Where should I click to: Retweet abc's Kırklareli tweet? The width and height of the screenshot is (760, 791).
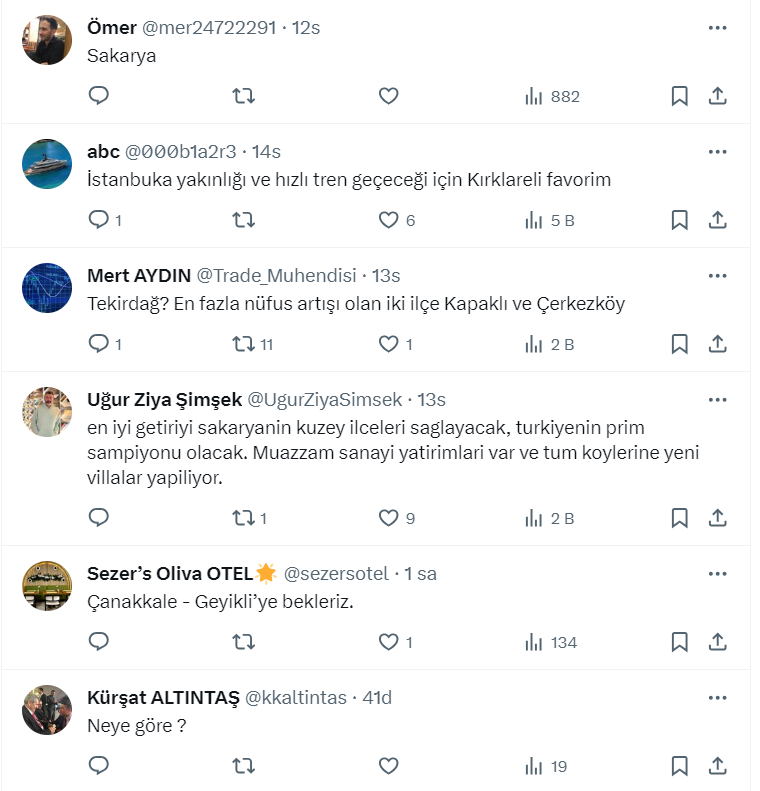[x=243, y=220]
